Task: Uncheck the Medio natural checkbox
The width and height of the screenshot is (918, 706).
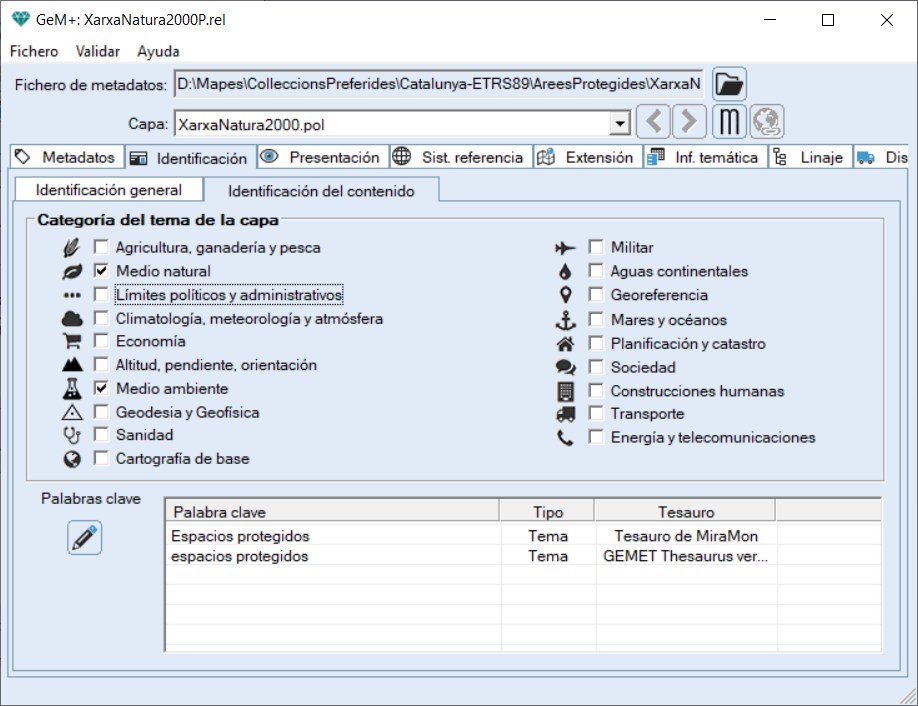Action: (101, 271)
